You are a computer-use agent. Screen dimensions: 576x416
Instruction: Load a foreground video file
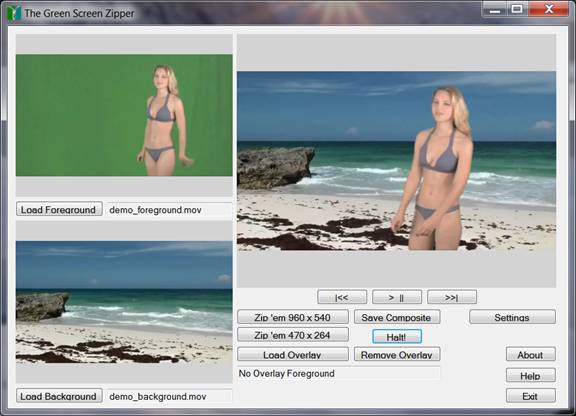(59, 209)
